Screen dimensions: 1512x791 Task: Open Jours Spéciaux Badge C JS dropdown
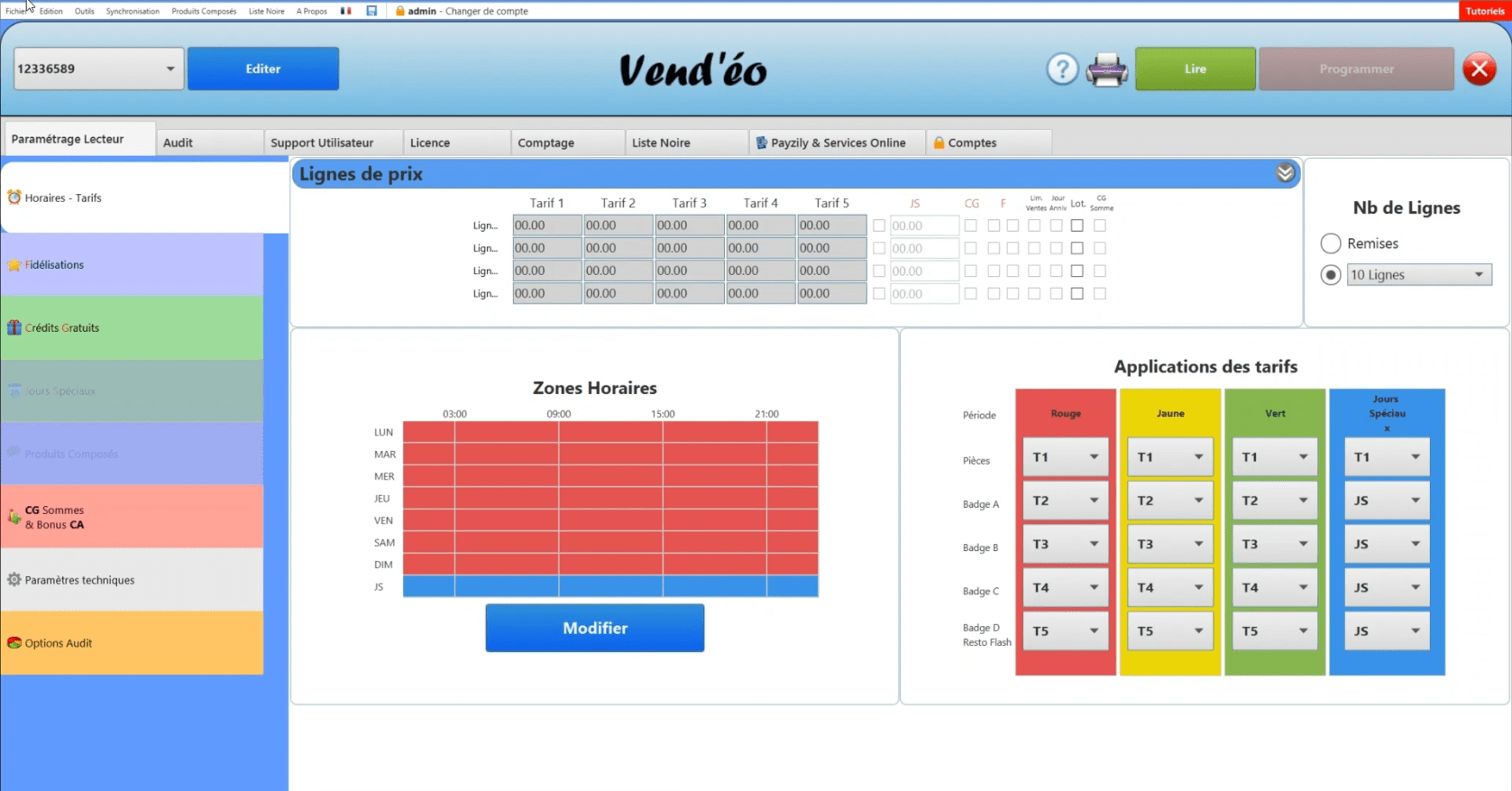(x=1387, y=587)
